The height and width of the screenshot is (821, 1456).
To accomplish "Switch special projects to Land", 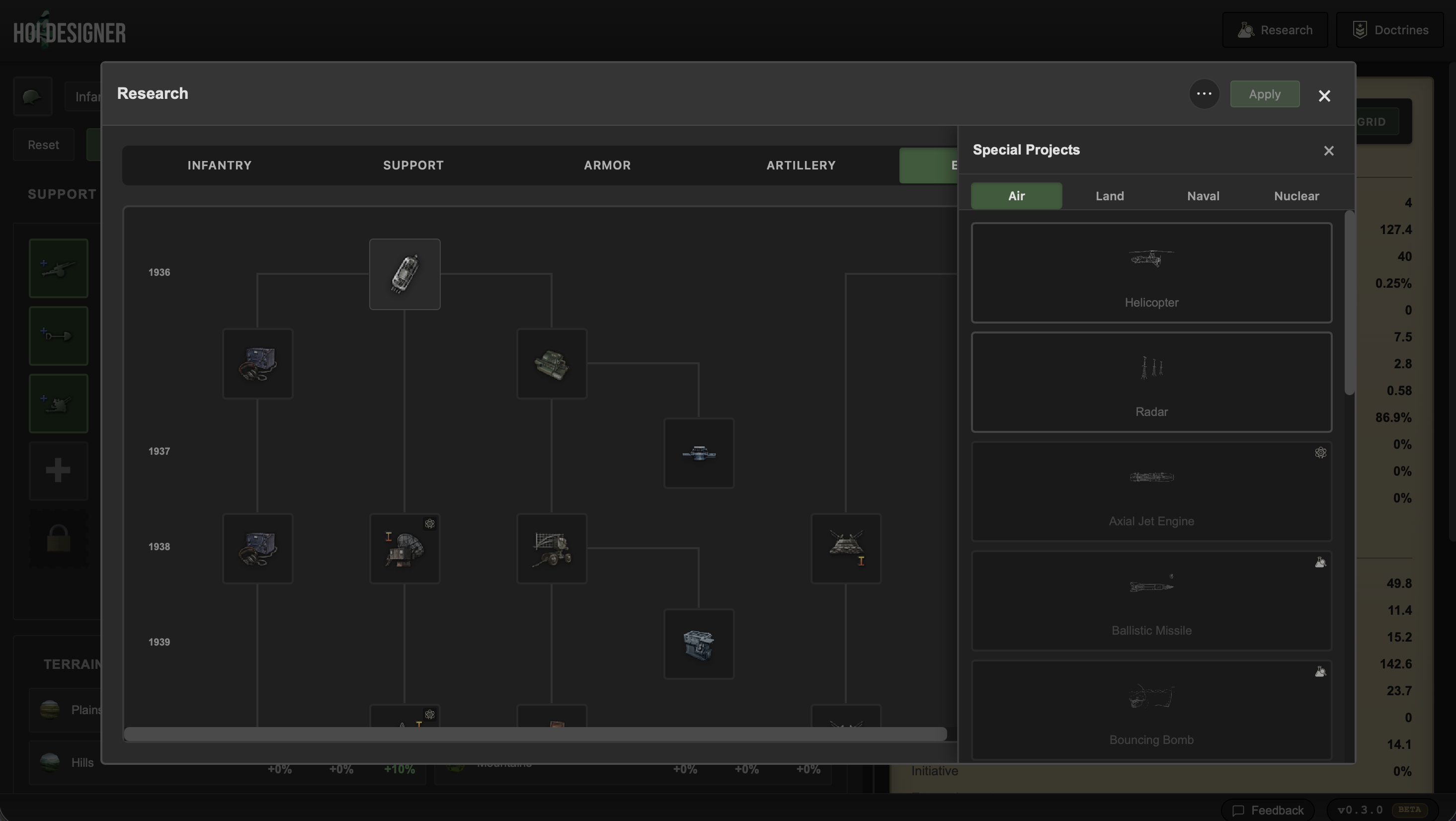I will point(1110,196).
